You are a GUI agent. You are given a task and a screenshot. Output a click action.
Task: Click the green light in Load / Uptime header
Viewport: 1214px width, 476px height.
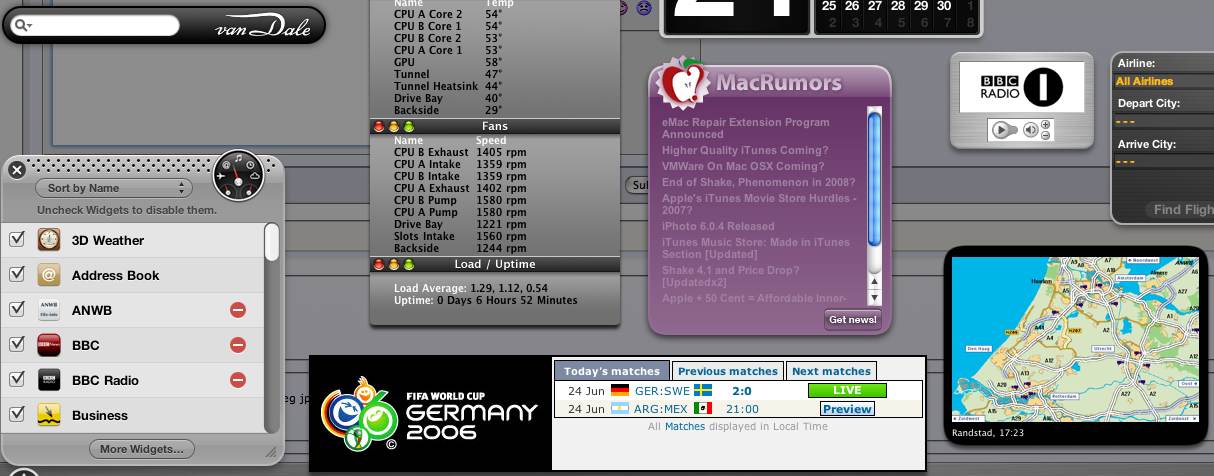click(x=409, y=265)
